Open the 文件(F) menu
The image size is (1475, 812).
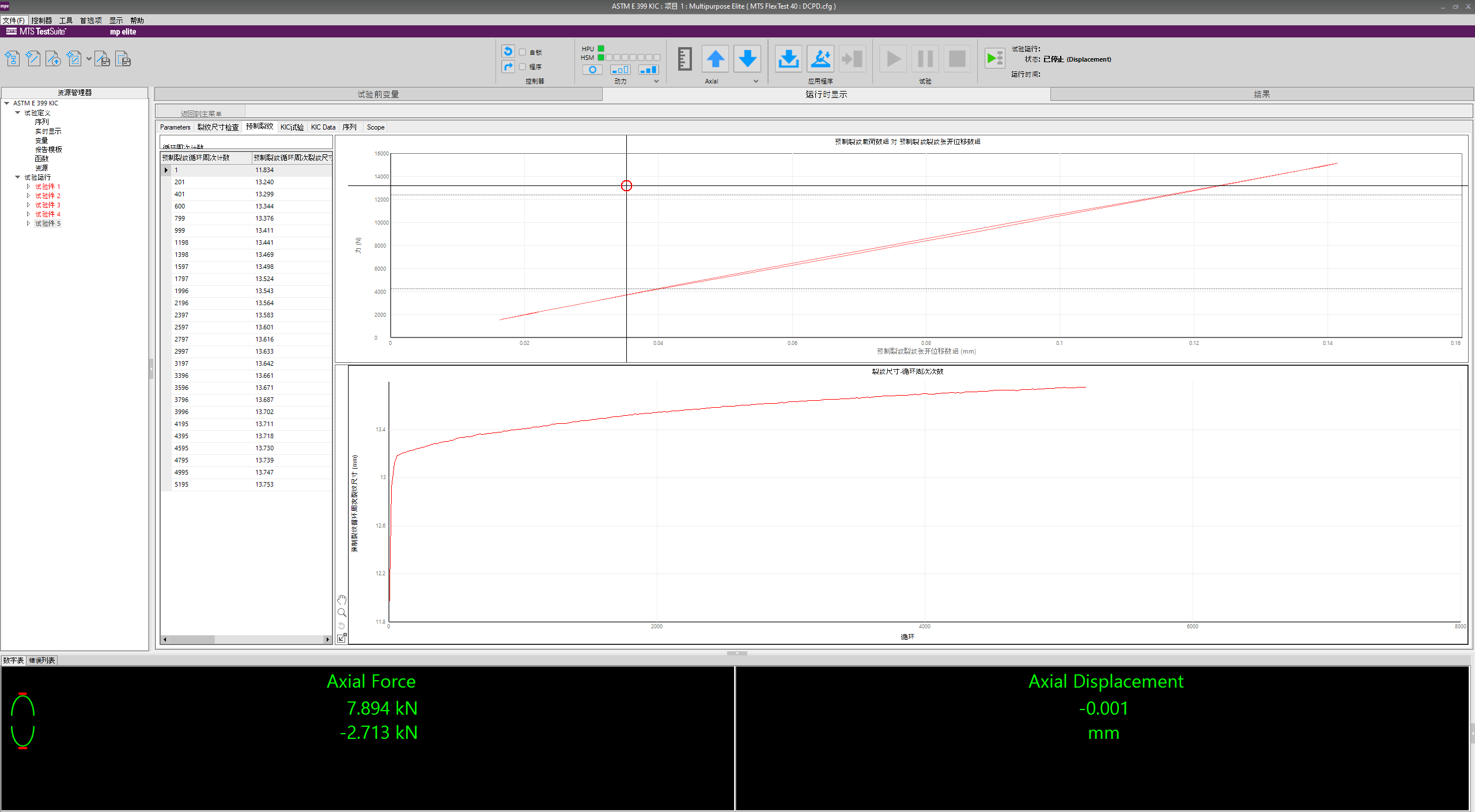13,20
